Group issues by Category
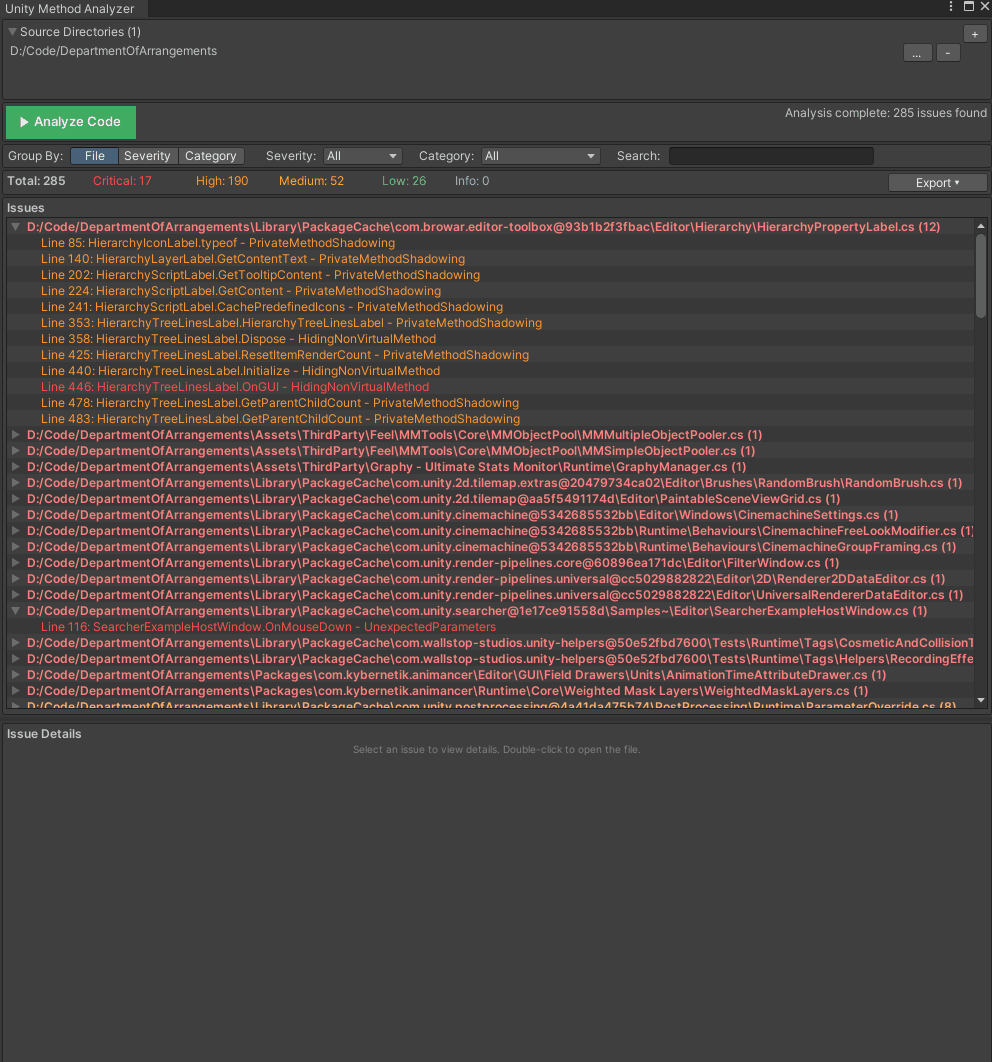 click(x=210, y=156)
